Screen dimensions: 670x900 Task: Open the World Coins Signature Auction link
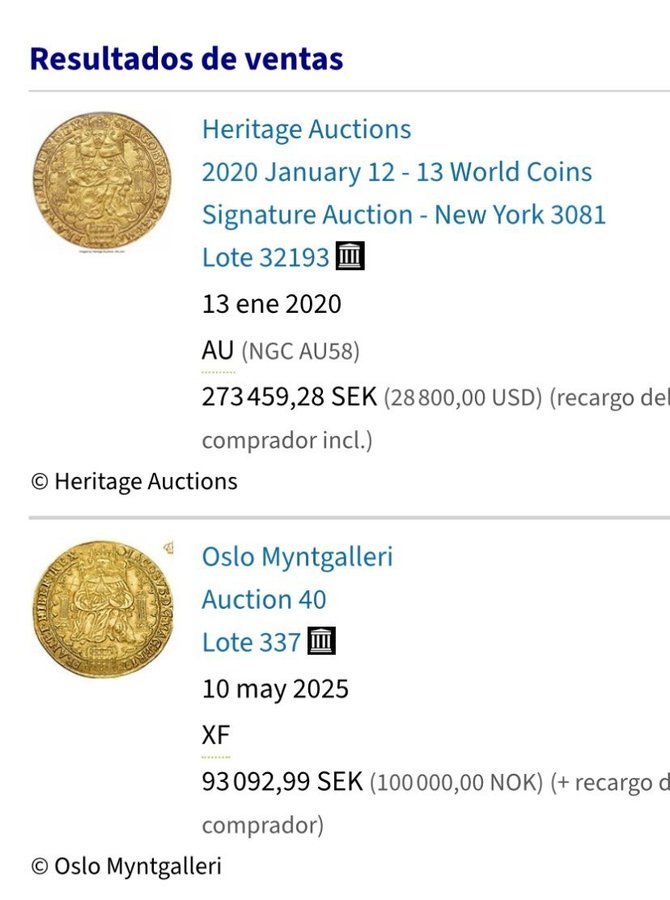click(403, 193)
